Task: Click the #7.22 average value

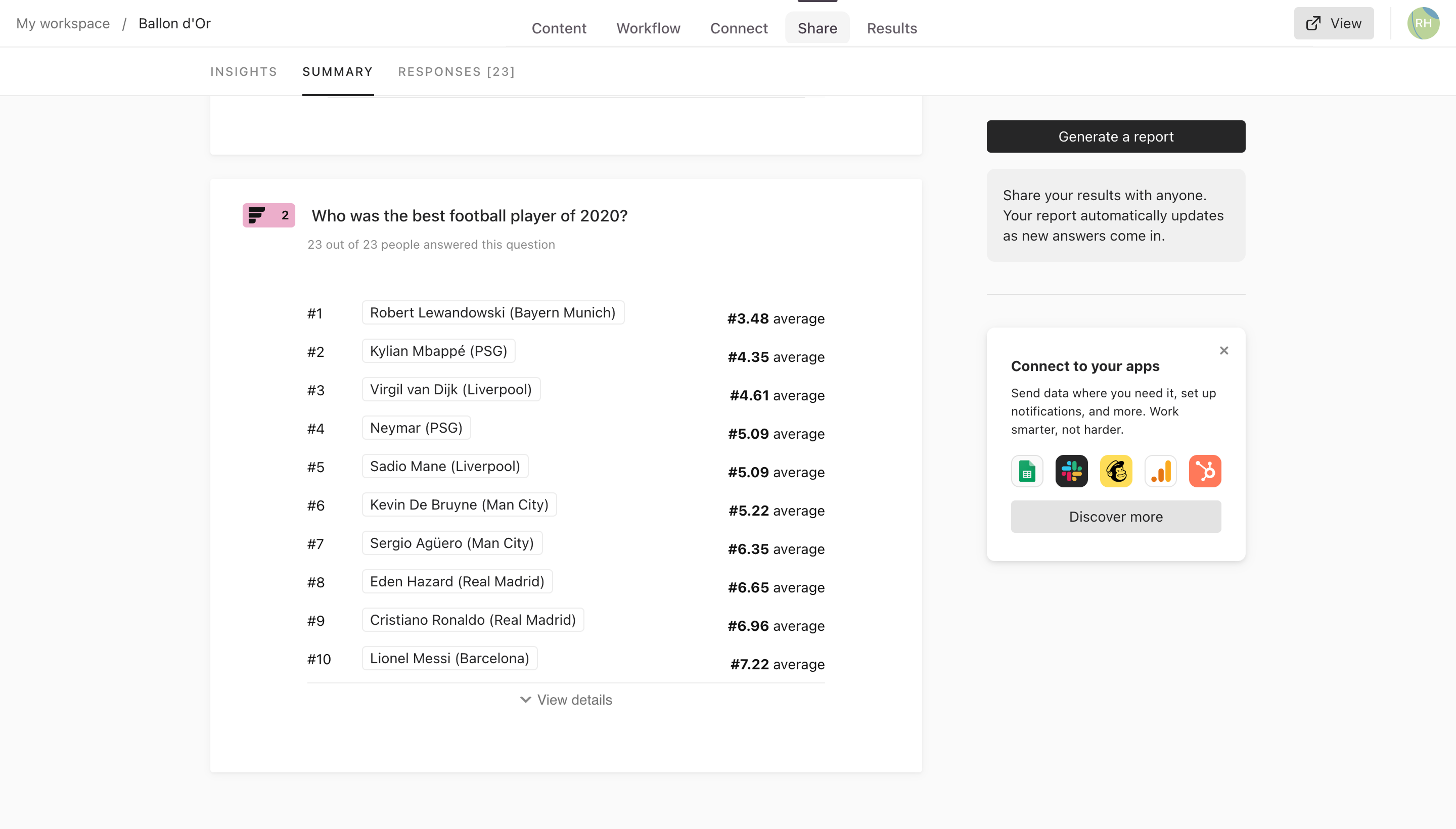Action: pos(777,664)
